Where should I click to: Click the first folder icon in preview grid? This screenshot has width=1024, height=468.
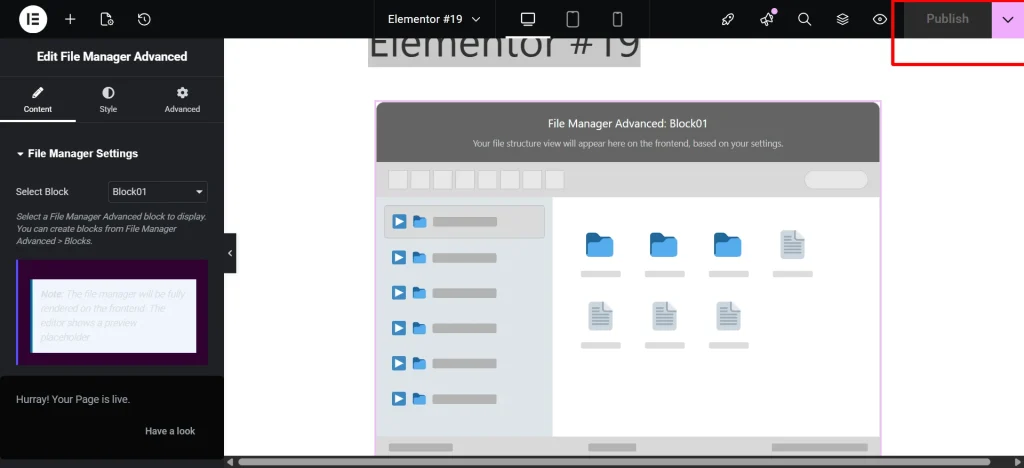click(x=600, y=245)
